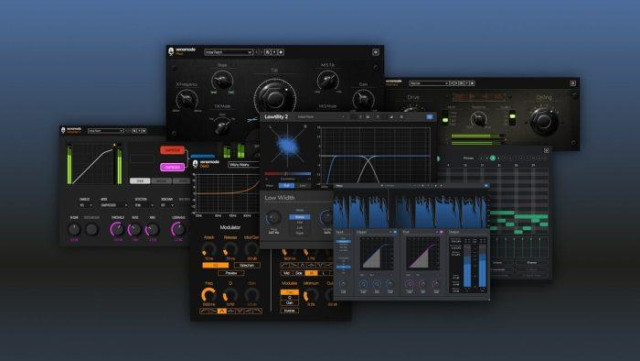Screen dimensions: 640x361
Task: Click the top-right corner icon in Tilt plugin
Action: [x=376, y=52]
